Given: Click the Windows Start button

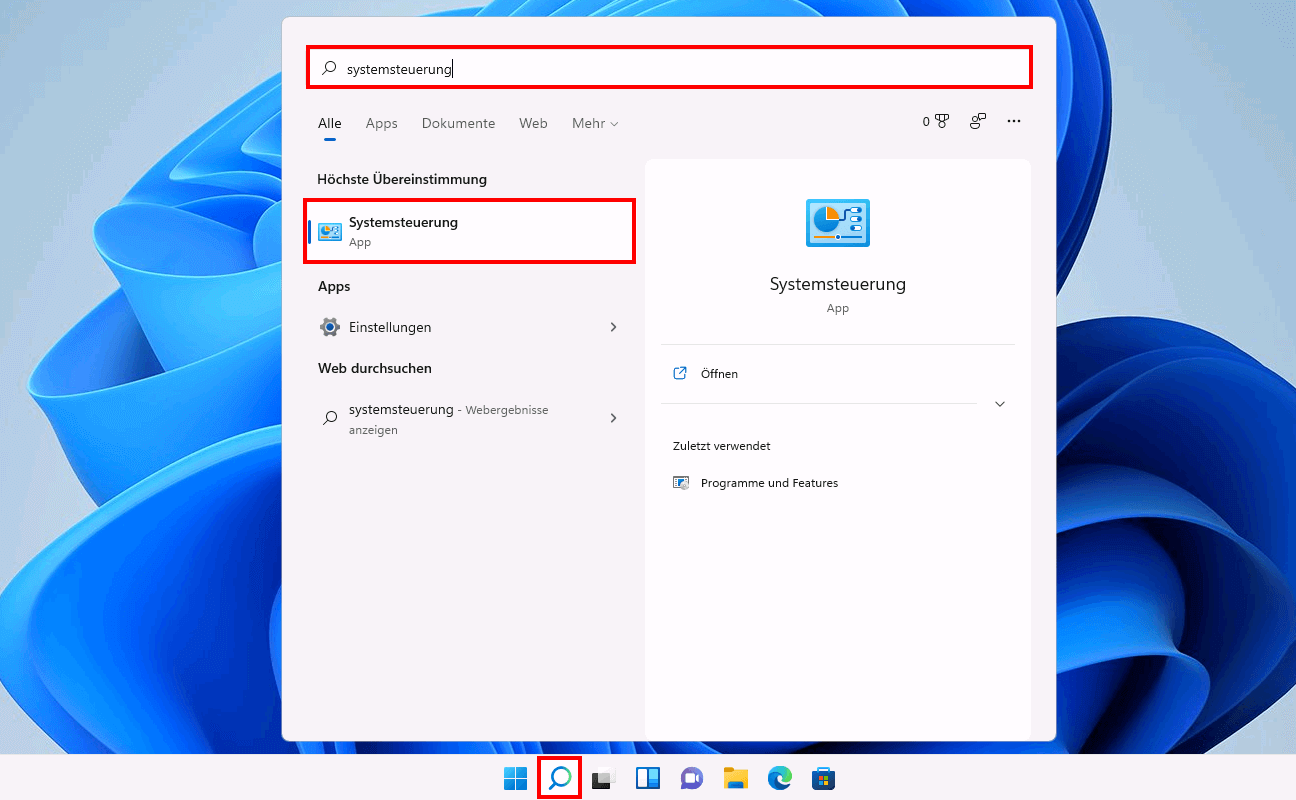Looking at the screenshot, I should click(x=515, y=778).
